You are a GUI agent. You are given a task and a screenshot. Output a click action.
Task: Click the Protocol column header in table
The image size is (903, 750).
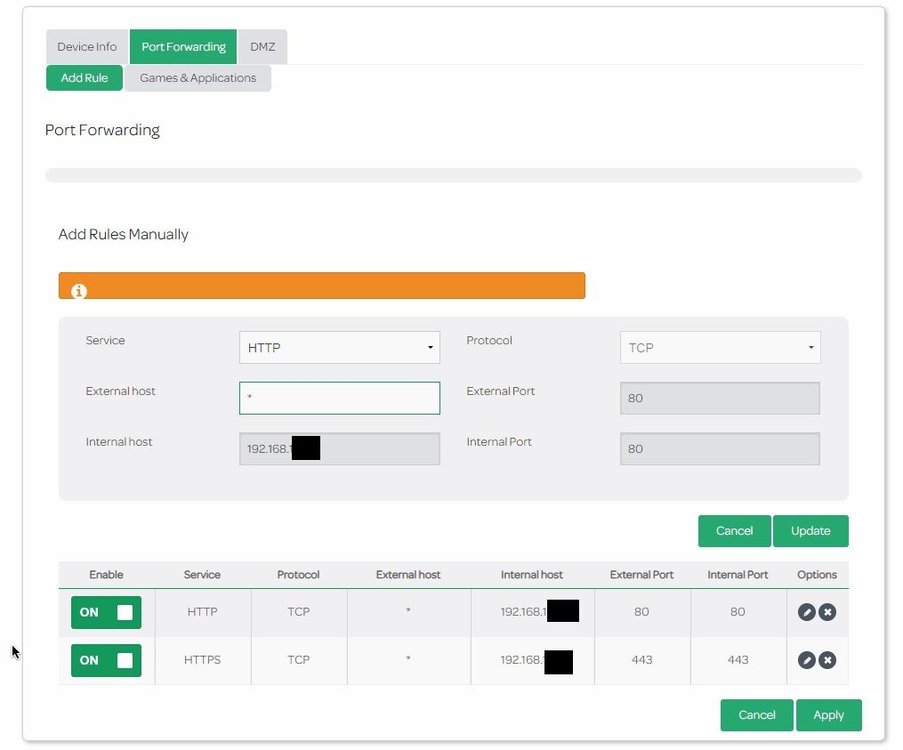pyautogui.click(x=298, y=574)
